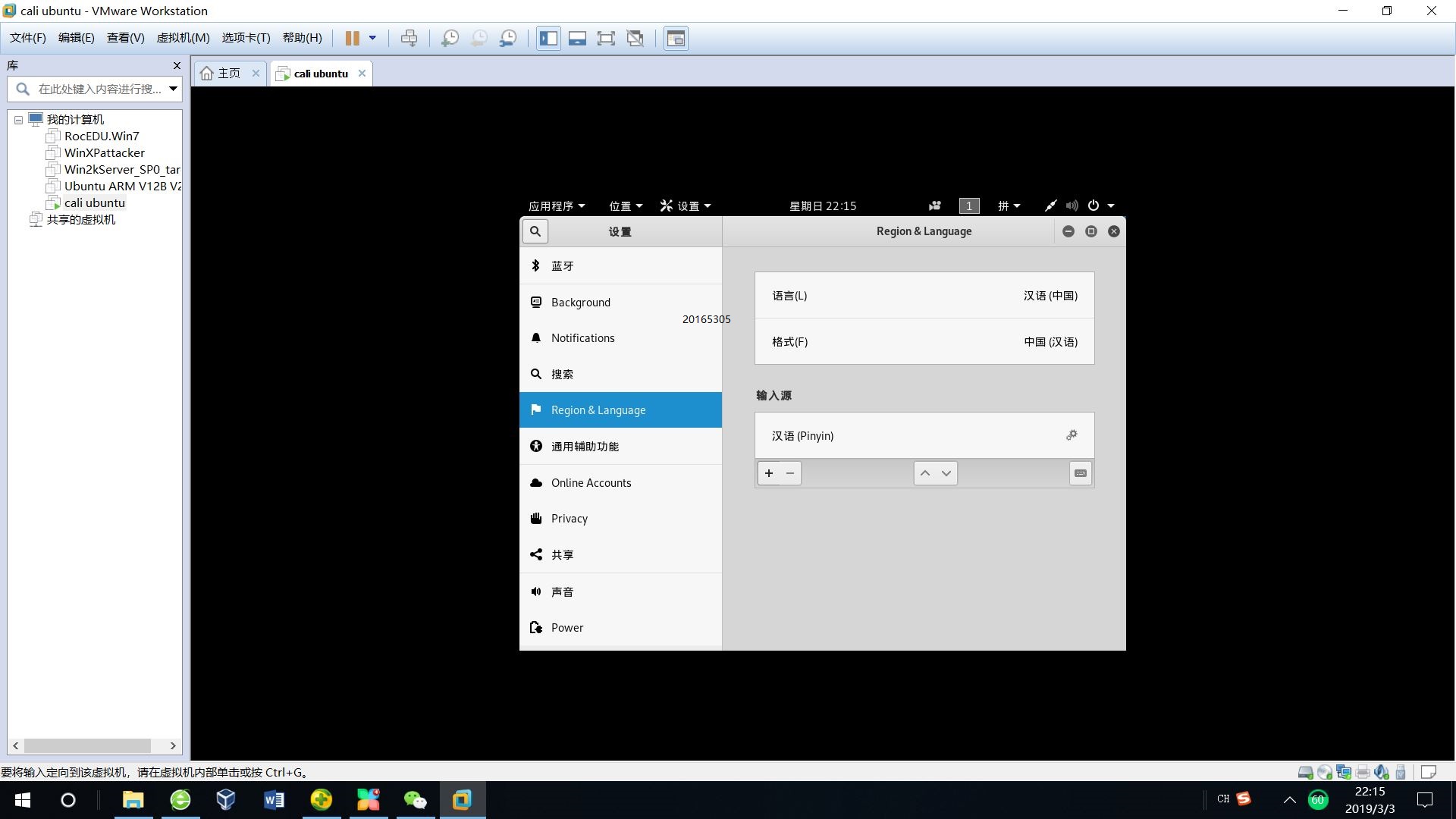
Task: Change the 格式(F) formats row
Action: coord(924,341)
